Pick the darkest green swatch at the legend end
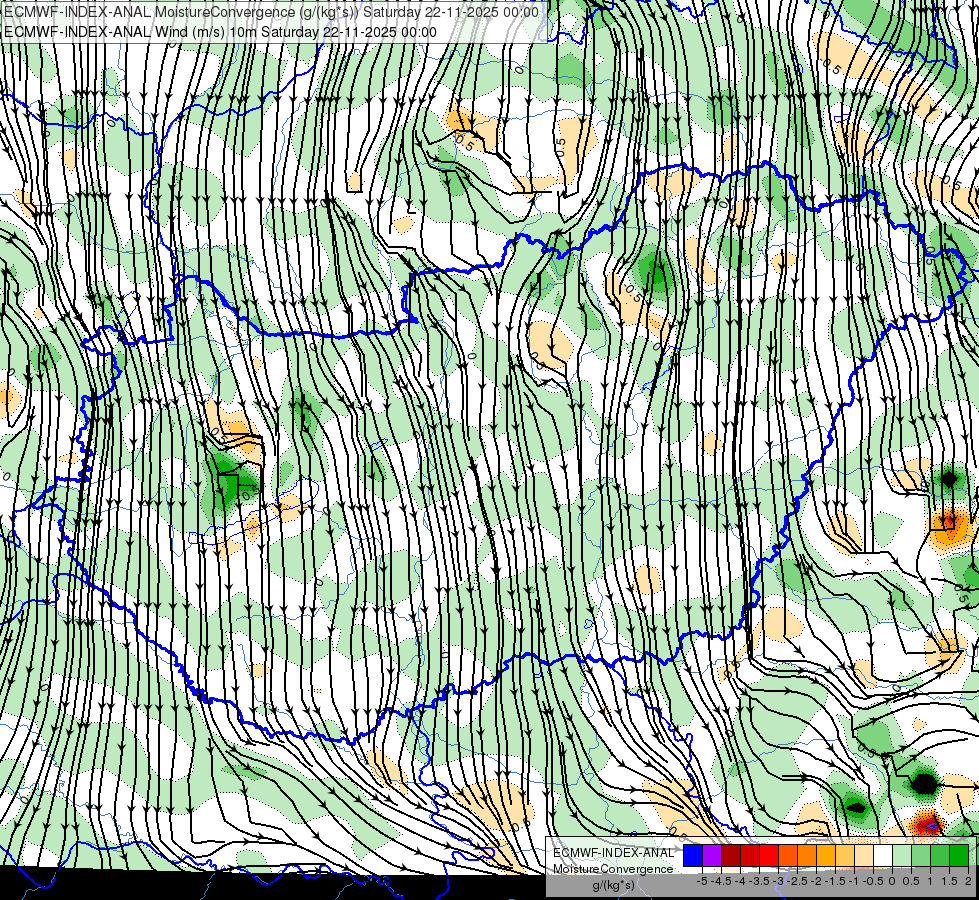 point(959,856)
